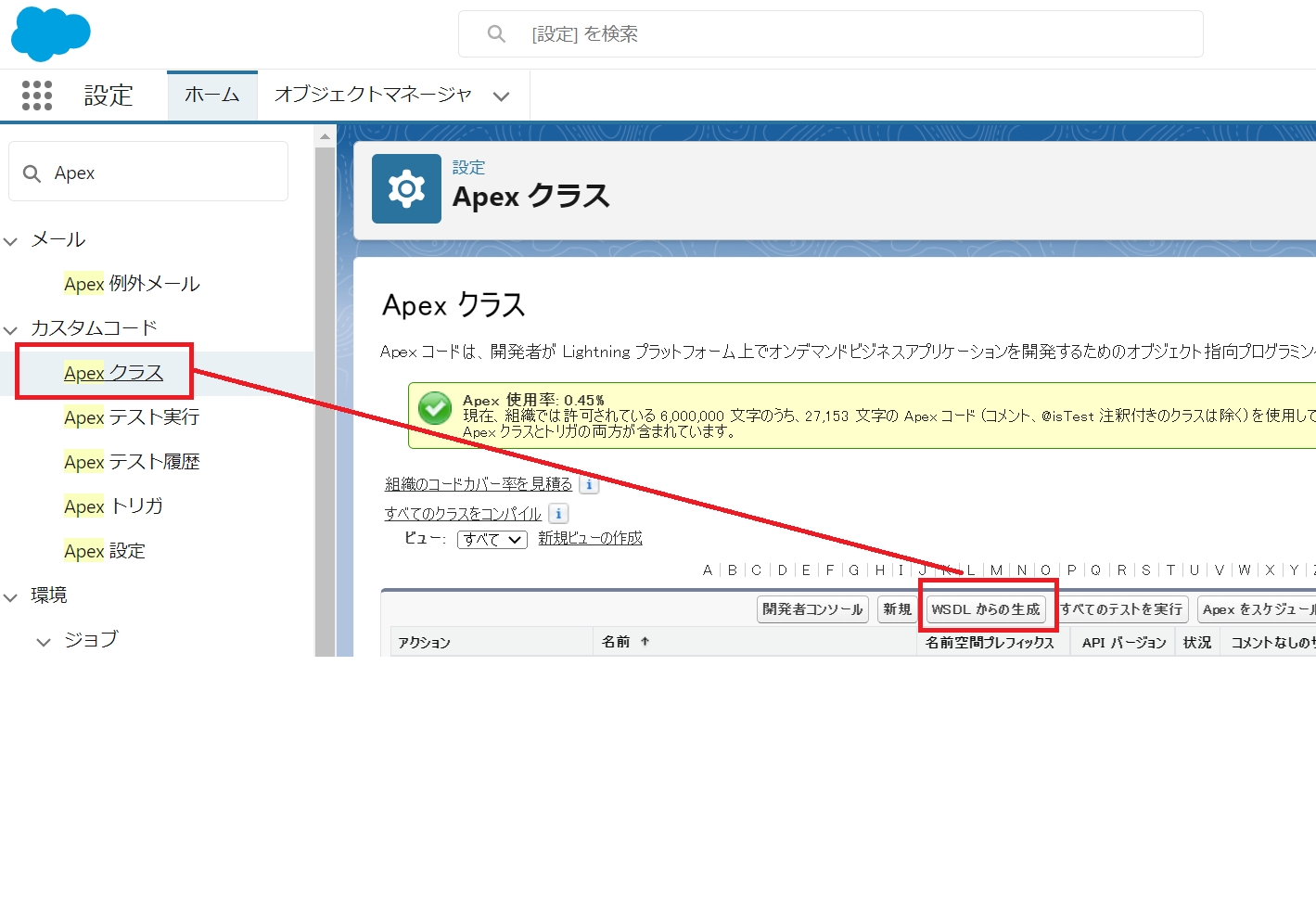Open the App Launcher dots icon
1316x909 pixels.
(x=37, y=95)
